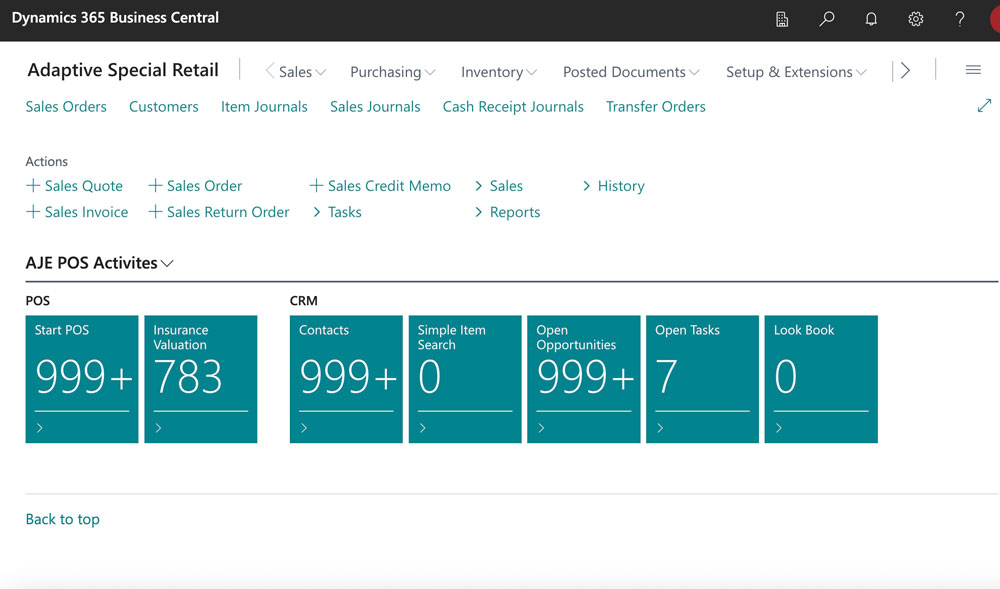Expand page with the diagonal arrows icon

coord(984,106)
